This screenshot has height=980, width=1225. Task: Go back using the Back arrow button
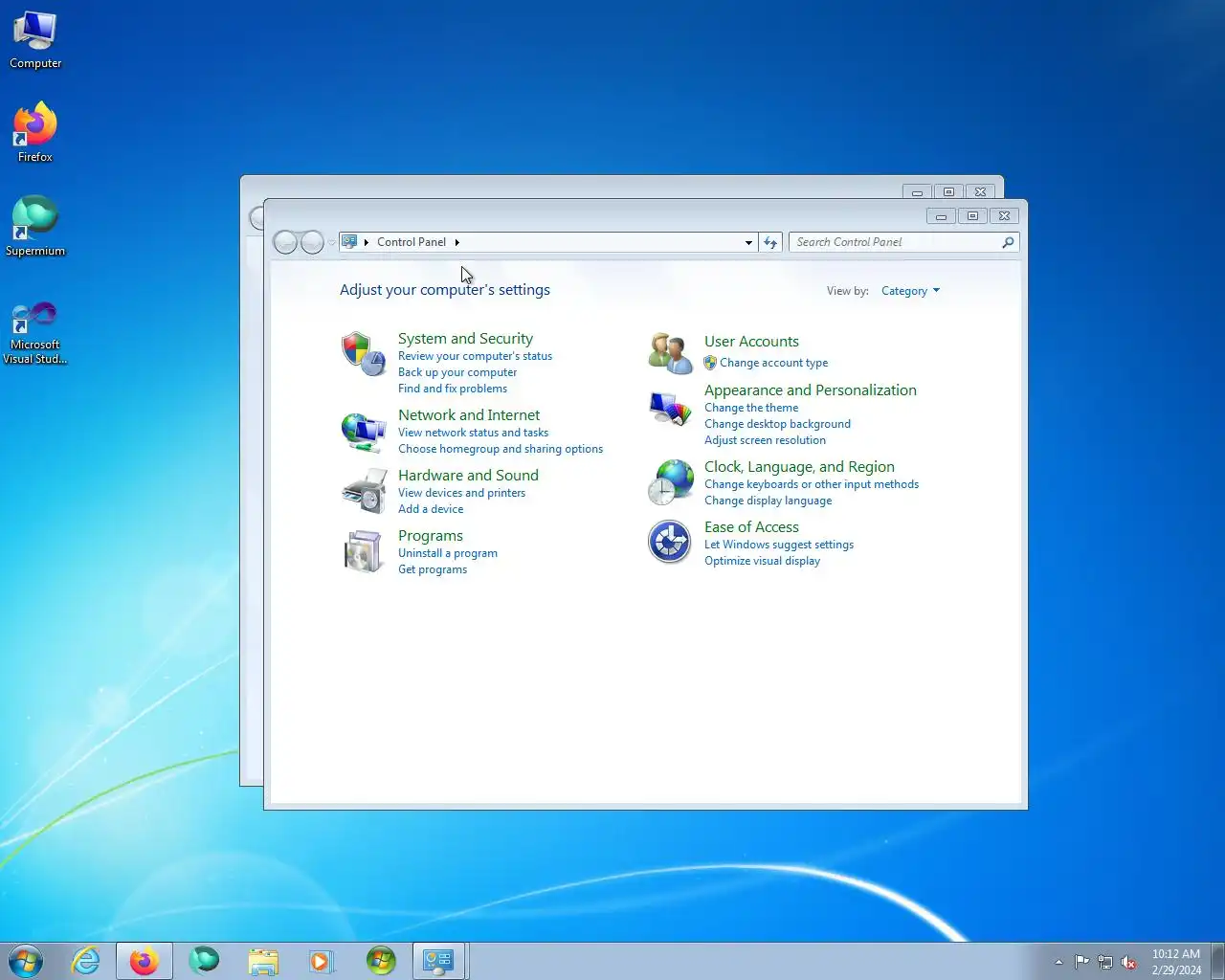[285, 242]
